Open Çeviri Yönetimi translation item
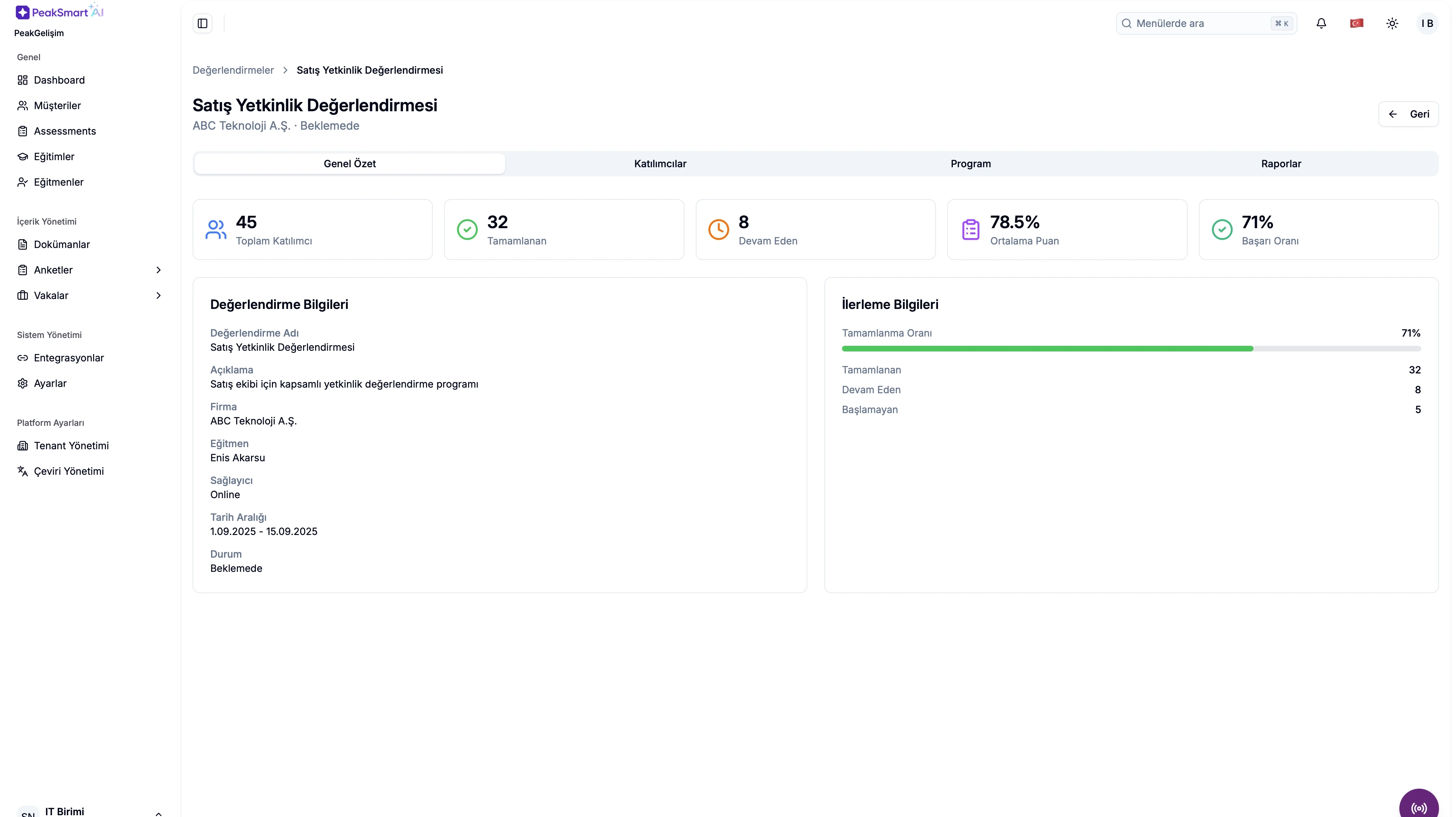This screenshot has width=1456, height=817. [x=68, y=471]
